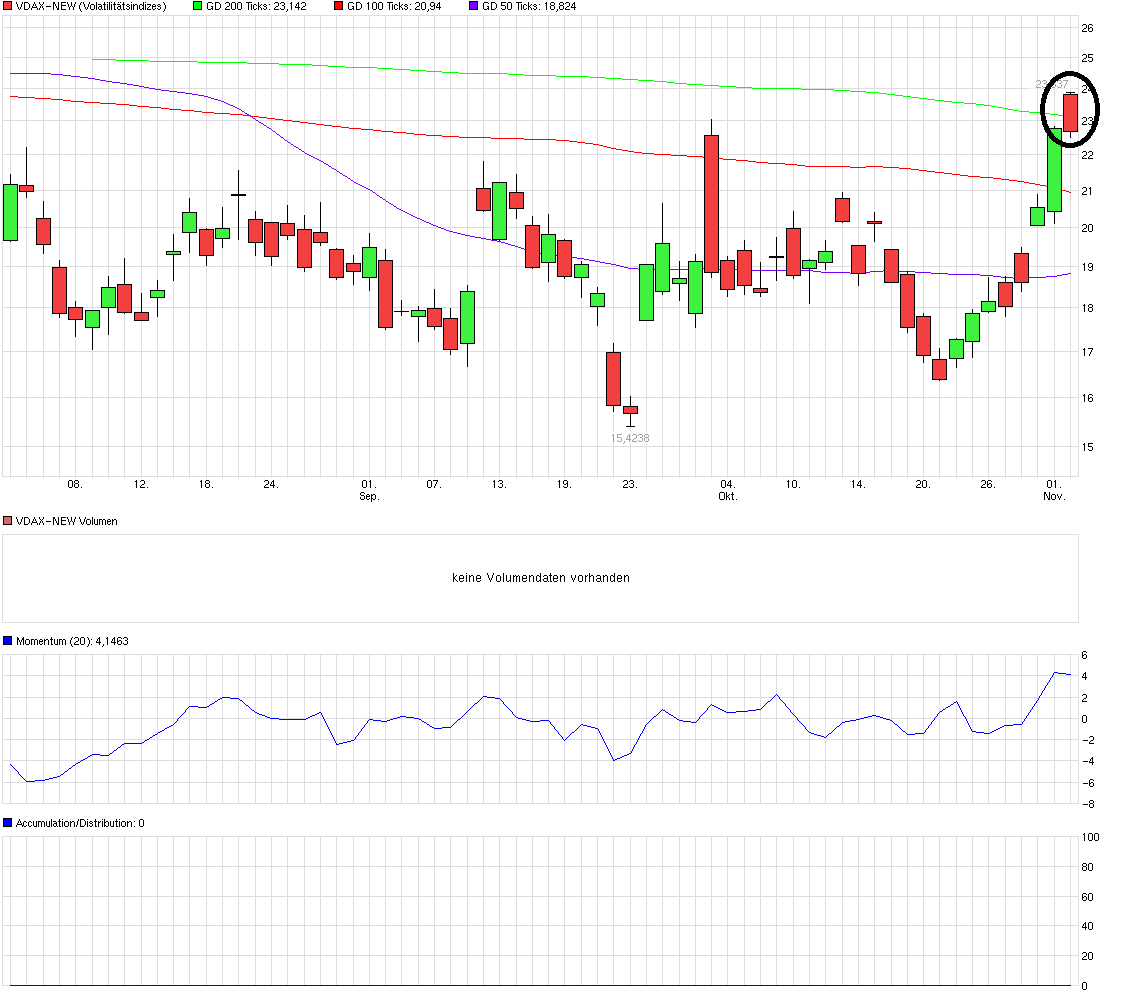The image size is (1125, 997).
Task: Click the tall red candlestick before 04. Okt.
Action: tap(712, 204)
